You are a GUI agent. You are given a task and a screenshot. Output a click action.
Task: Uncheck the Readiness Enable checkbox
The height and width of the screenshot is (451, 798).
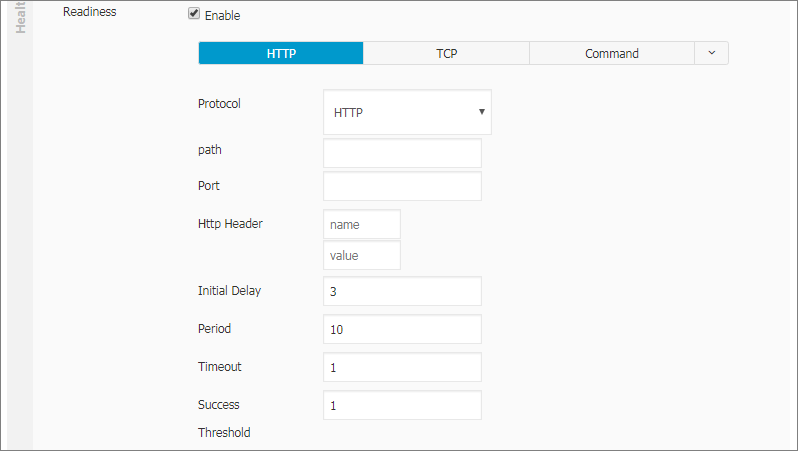194,14
